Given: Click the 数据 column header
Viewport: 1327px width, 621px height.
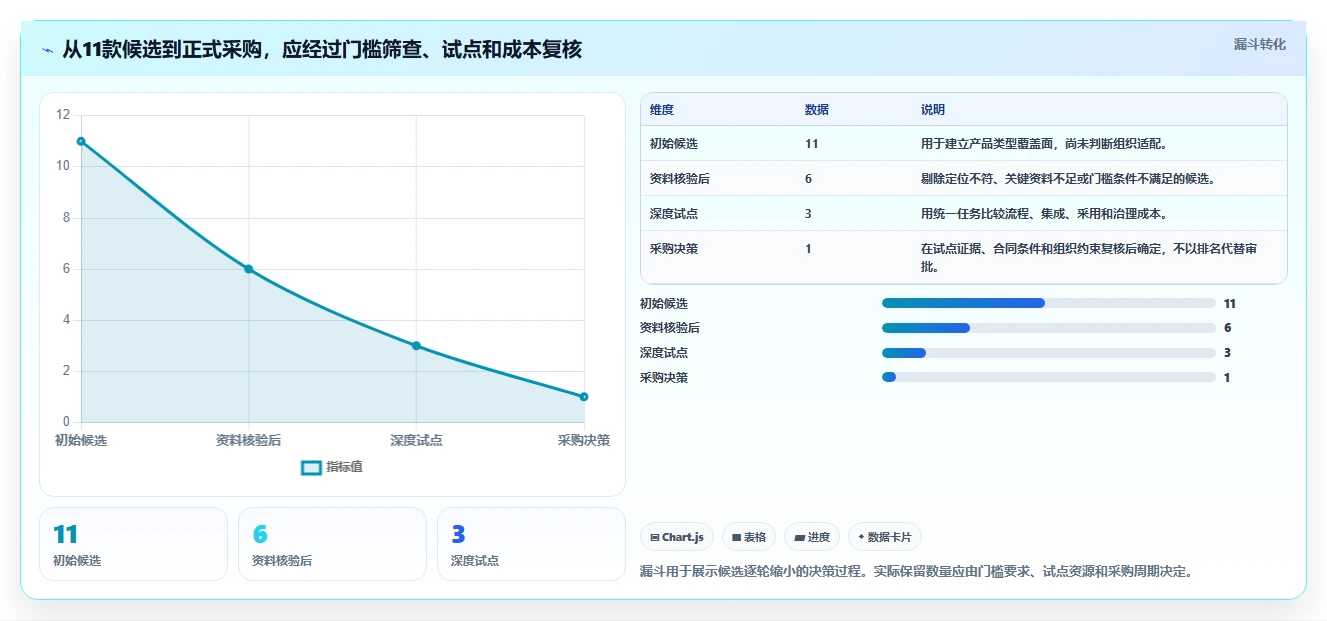Looking at the screenshot, I should [816, 110].
